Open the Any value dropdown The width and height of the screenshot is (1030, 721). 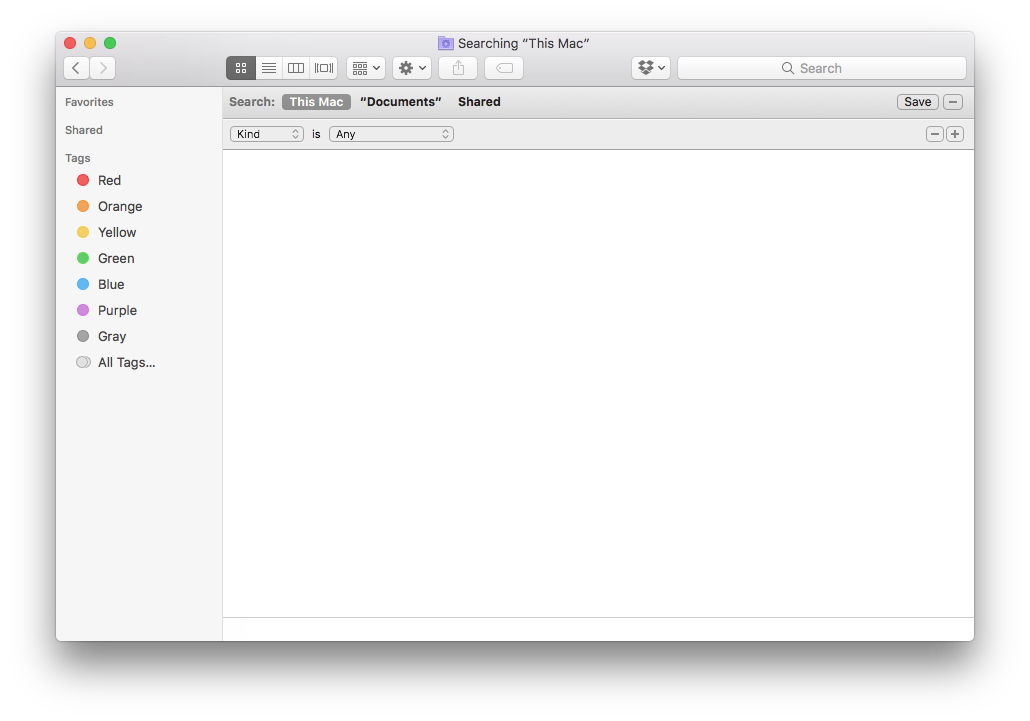tap(391, 134)
